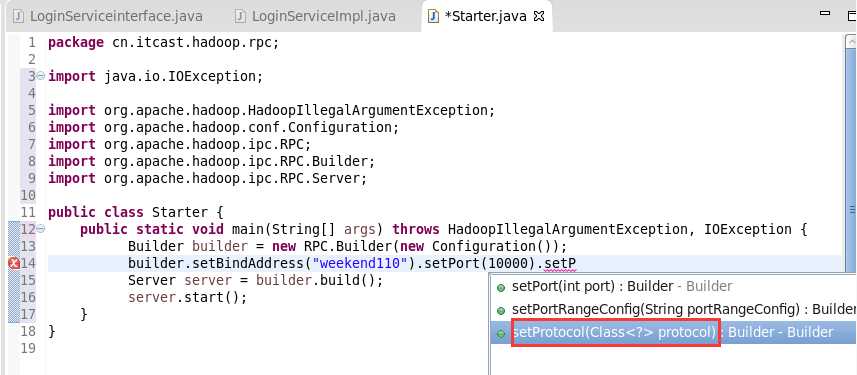This screenshot has height=375, width=857.
Task: Click 'org.apache.hadoop.ipc.RPC.Server' import
Action: pos(236,178)
